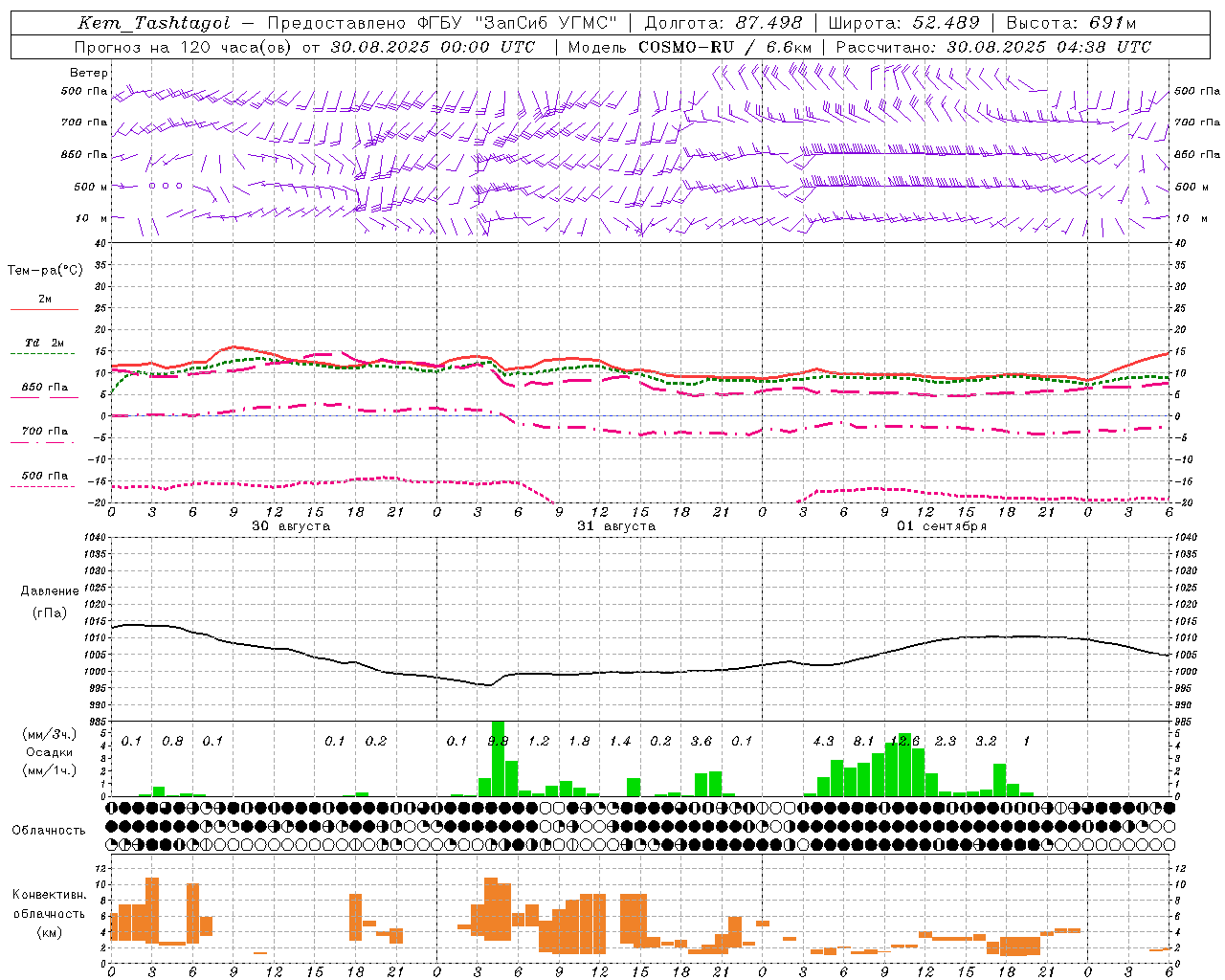Click the "Прогноз на 120 часа(ов)" text
This screenshot has width=1225, height=980.
(185, 47)
